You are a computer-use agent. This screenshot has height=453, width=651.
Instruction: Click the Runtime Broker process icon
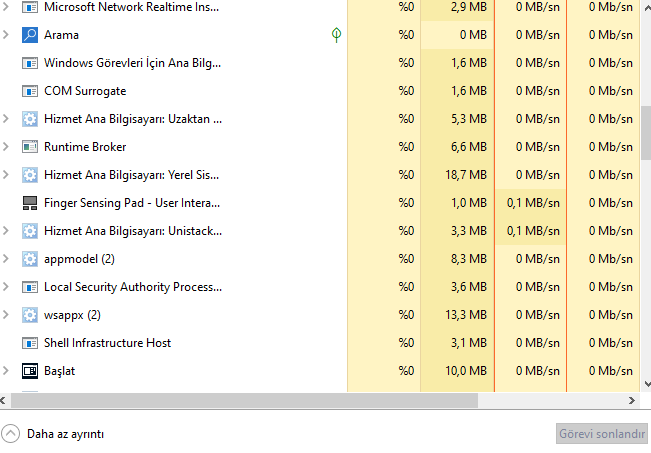30,147
